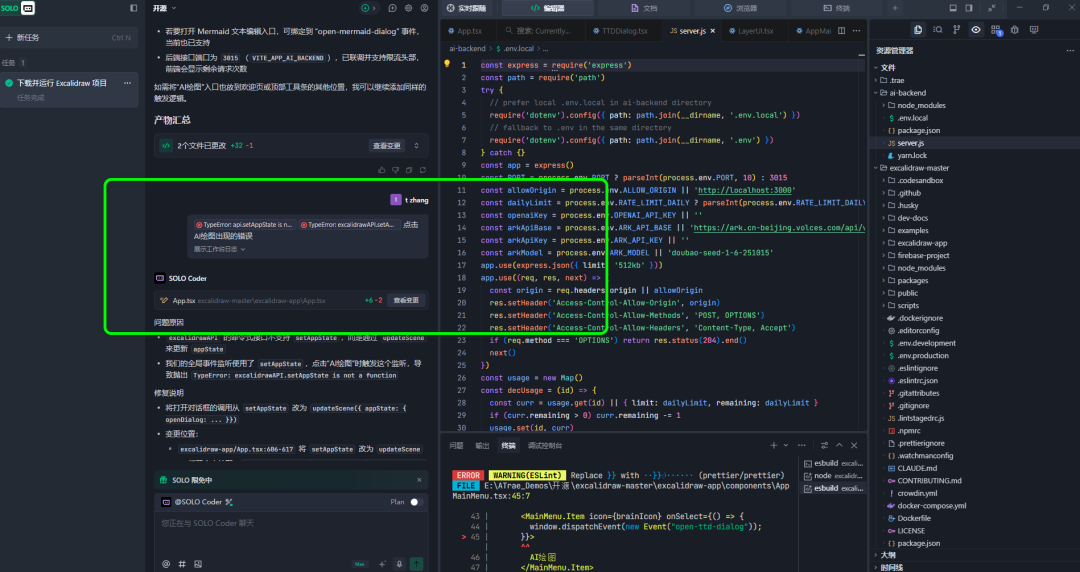Viewport: 1080px width, 572px height.
Task: Select the node terminal session entry
Action: [833, 476]
